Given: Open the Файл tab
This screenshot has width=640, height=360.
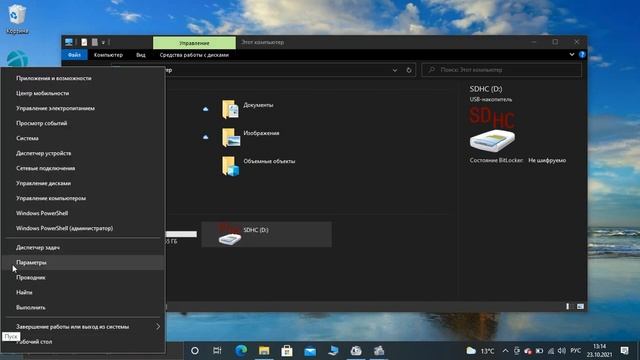Looking at the screenshot, I should (74, 55).
